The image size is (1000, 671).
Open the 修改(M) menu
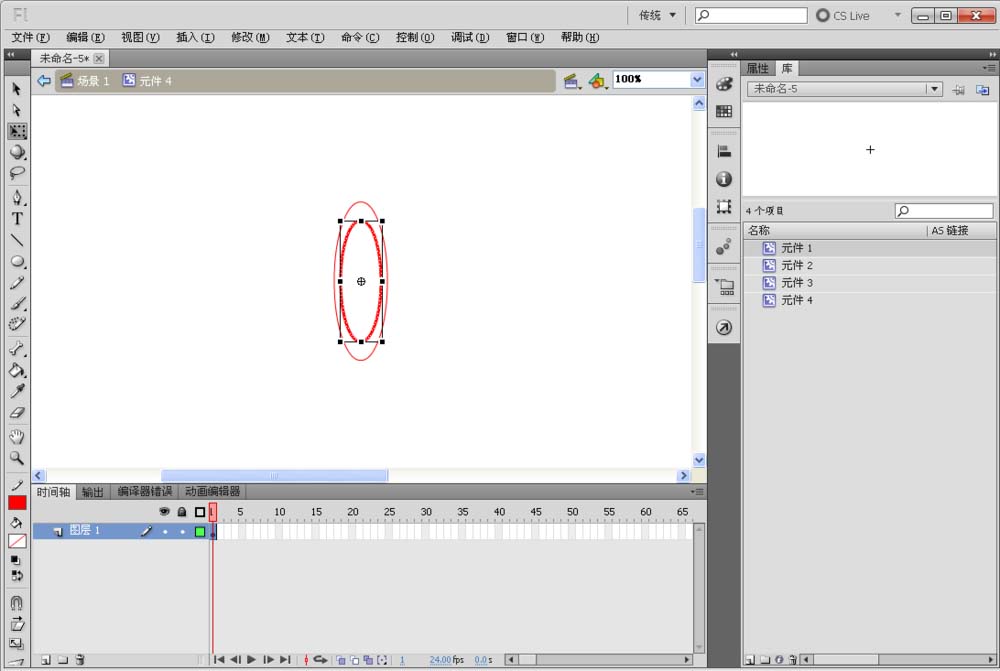click(250, 37)
